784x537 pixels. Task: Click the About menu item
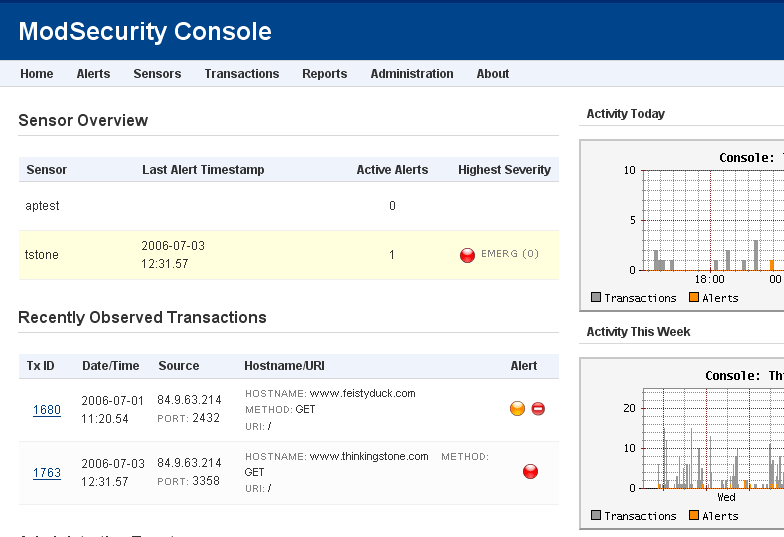coord(493,74)
